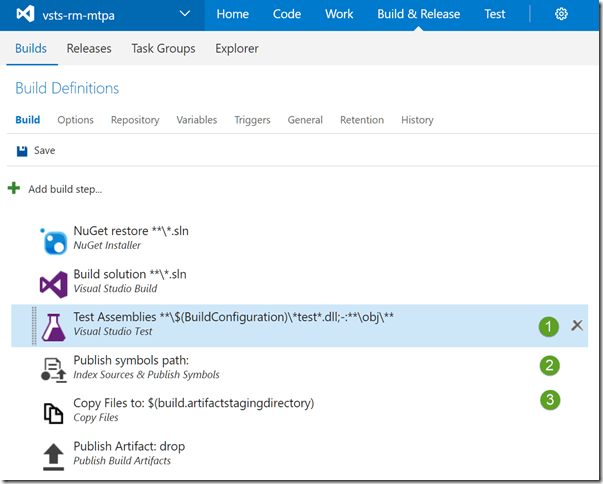The width and height of the screenshot is (603, 484).
Task: Save the build definition
Action: pos(36,151)
